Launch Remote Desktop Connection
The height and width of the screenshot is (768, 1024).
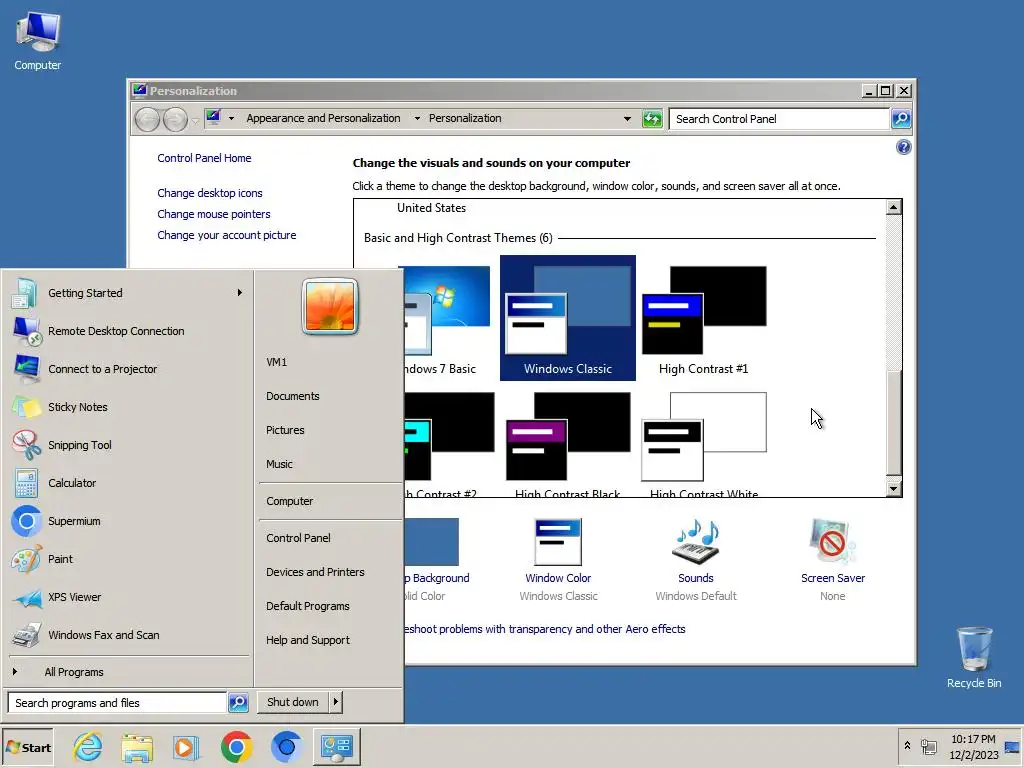pyautogui.click(x=128, y=331)
